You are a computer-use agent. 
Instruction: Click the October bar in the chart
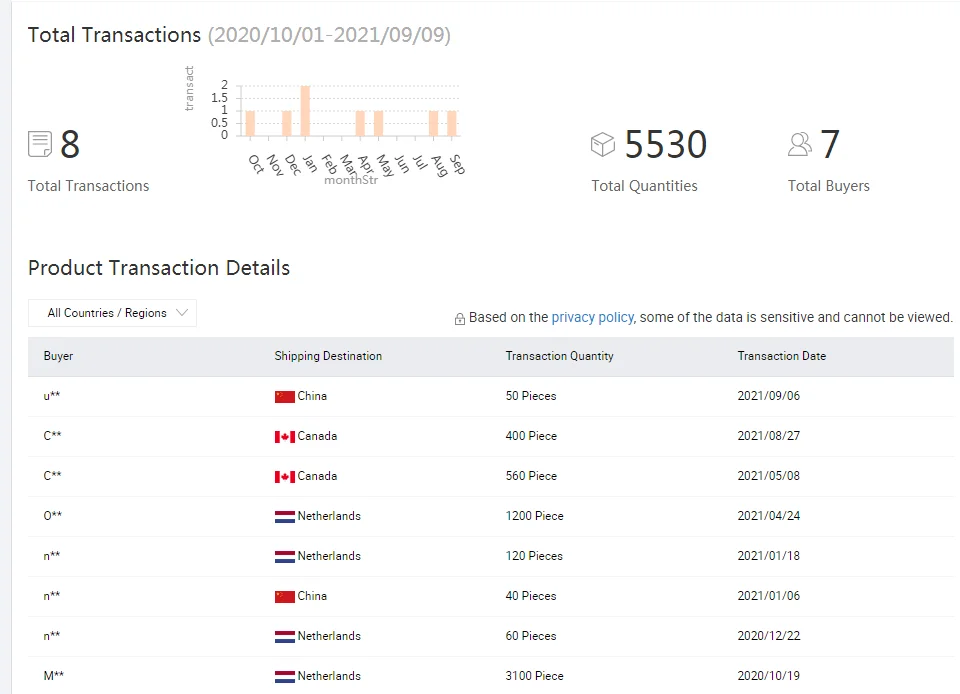tap(250, 123)
